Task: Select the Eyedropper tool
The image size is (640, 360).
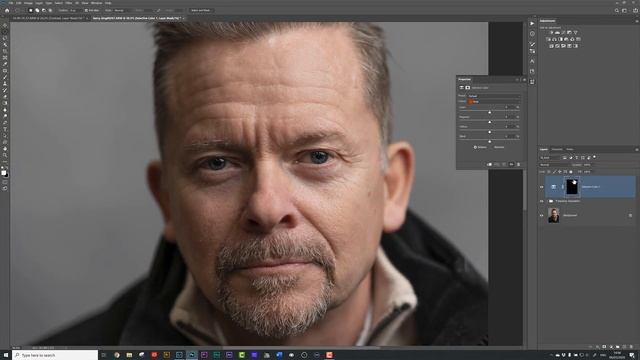Action: coord(5,64)
